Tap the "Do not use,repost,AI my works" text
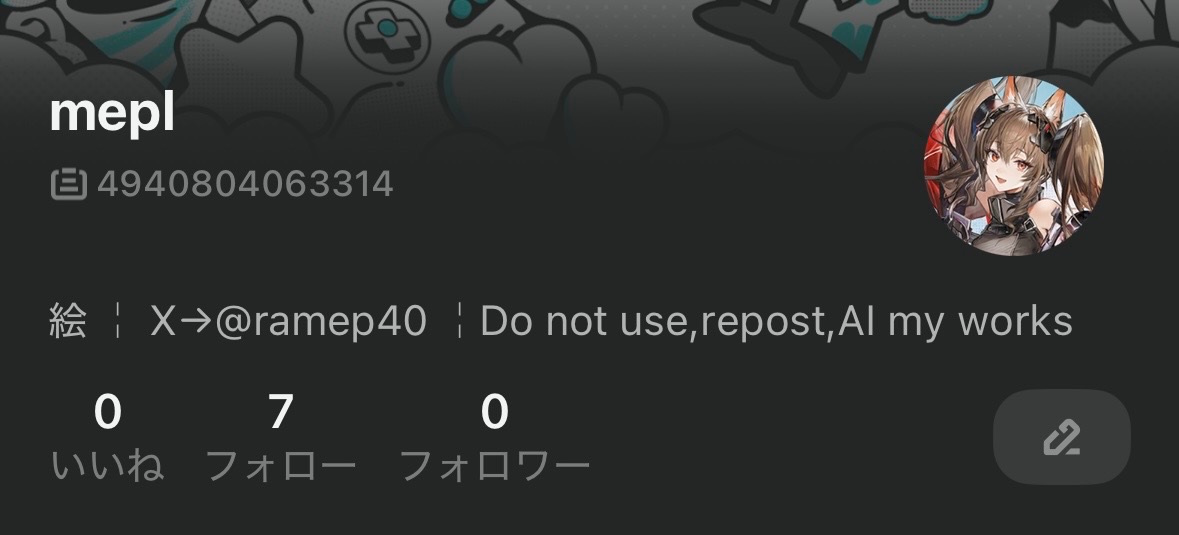Screen dimensions: 1179x535 click(x=776, y=322)
